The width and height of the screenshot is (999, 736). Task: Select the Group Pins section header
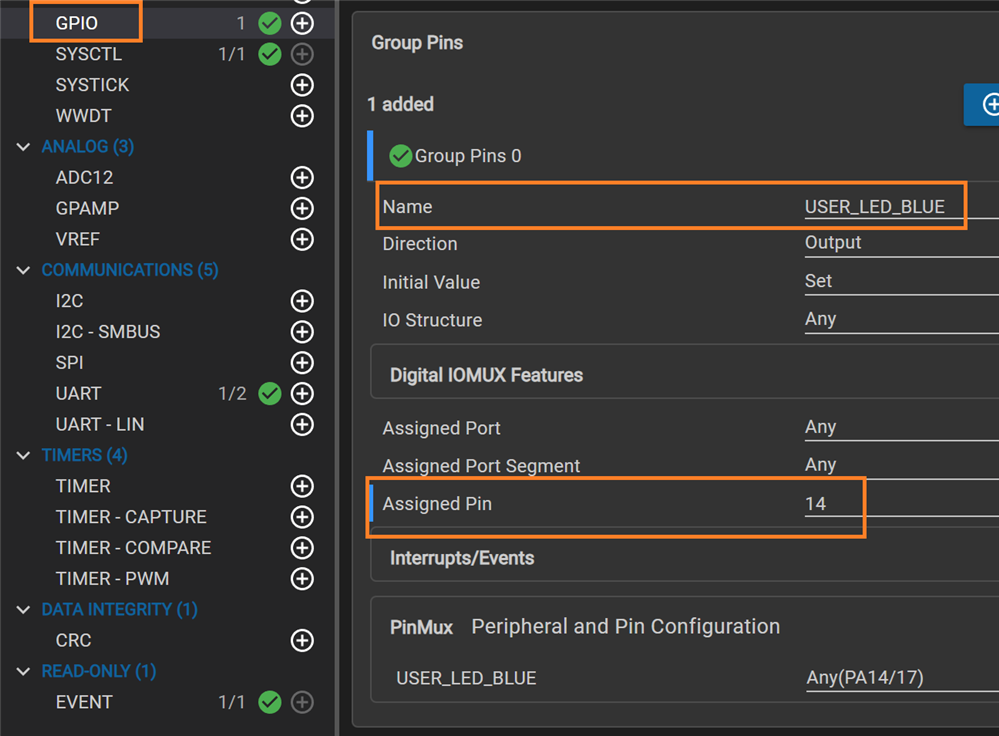coord(417,43)
